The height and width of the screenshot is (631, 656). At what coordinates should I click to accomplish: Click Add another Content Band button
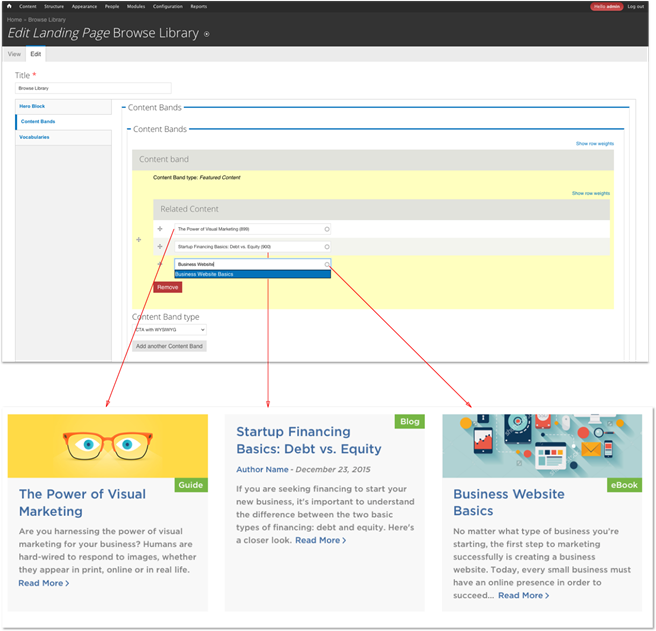pos(169,346)
